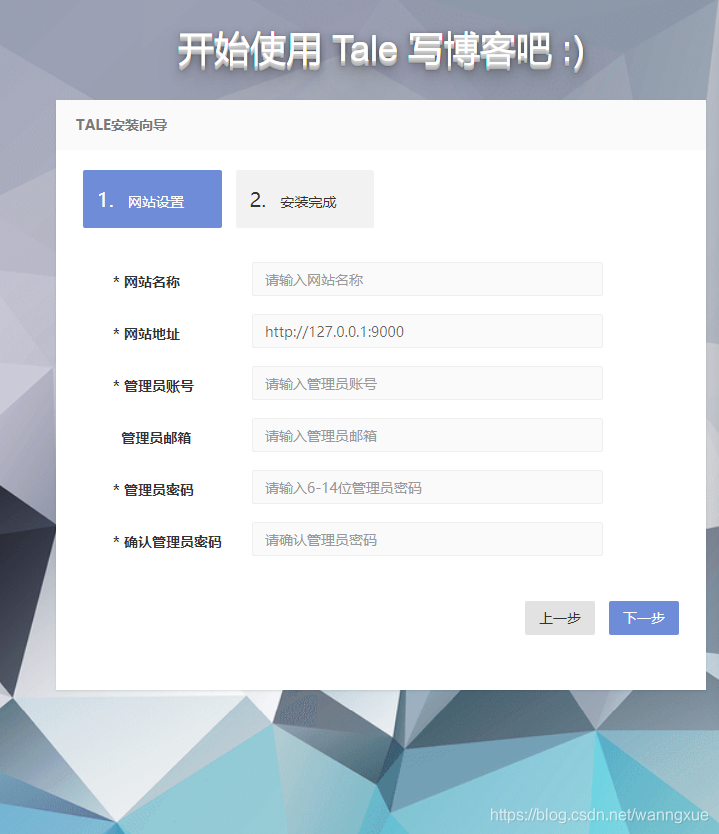Click the 管理员密码 input field
The image size is (719, 834).
tap(427, 487)
